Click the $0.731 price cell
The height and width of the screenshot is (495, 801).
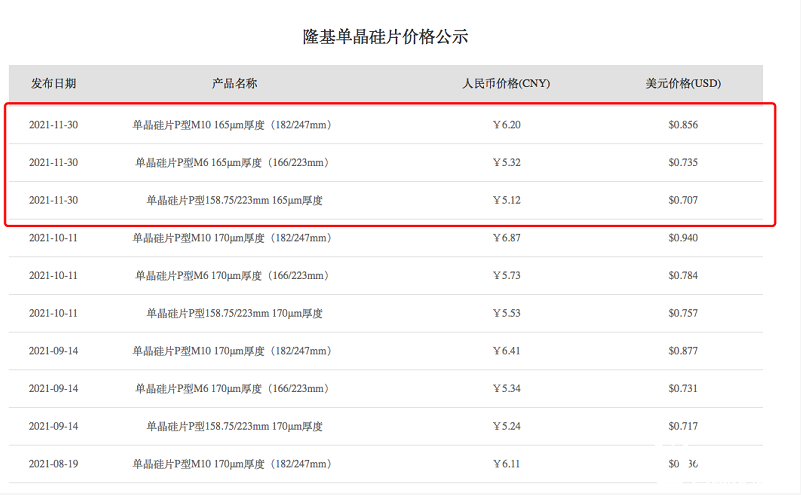pos(683,389)
